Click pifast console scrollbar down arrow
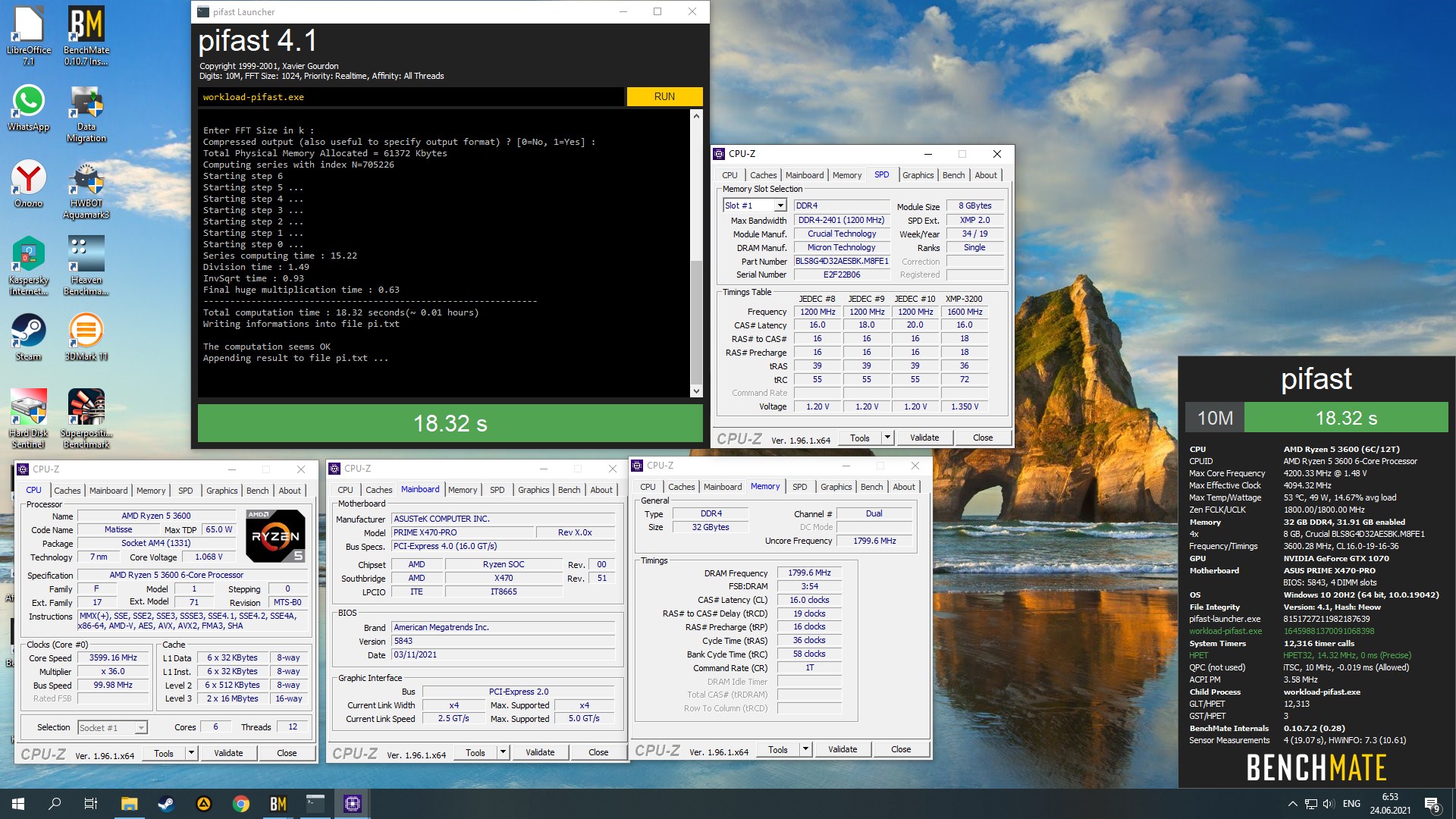1456x819 pixels. [696, 391]
